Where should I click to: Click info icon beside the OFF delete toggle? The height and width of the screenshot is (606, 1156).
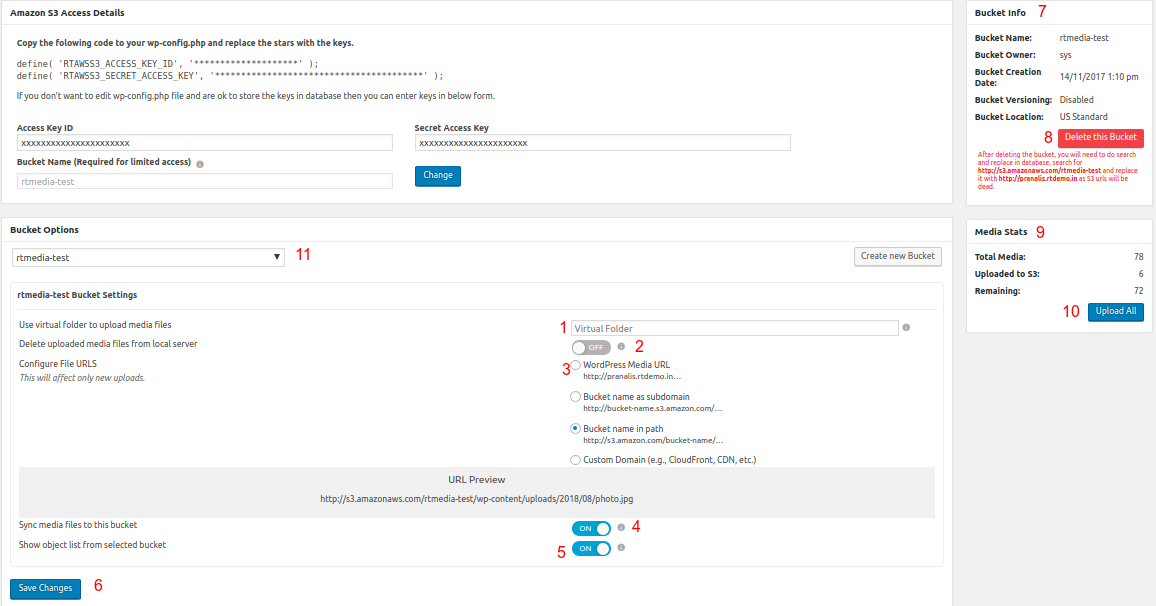621,346
